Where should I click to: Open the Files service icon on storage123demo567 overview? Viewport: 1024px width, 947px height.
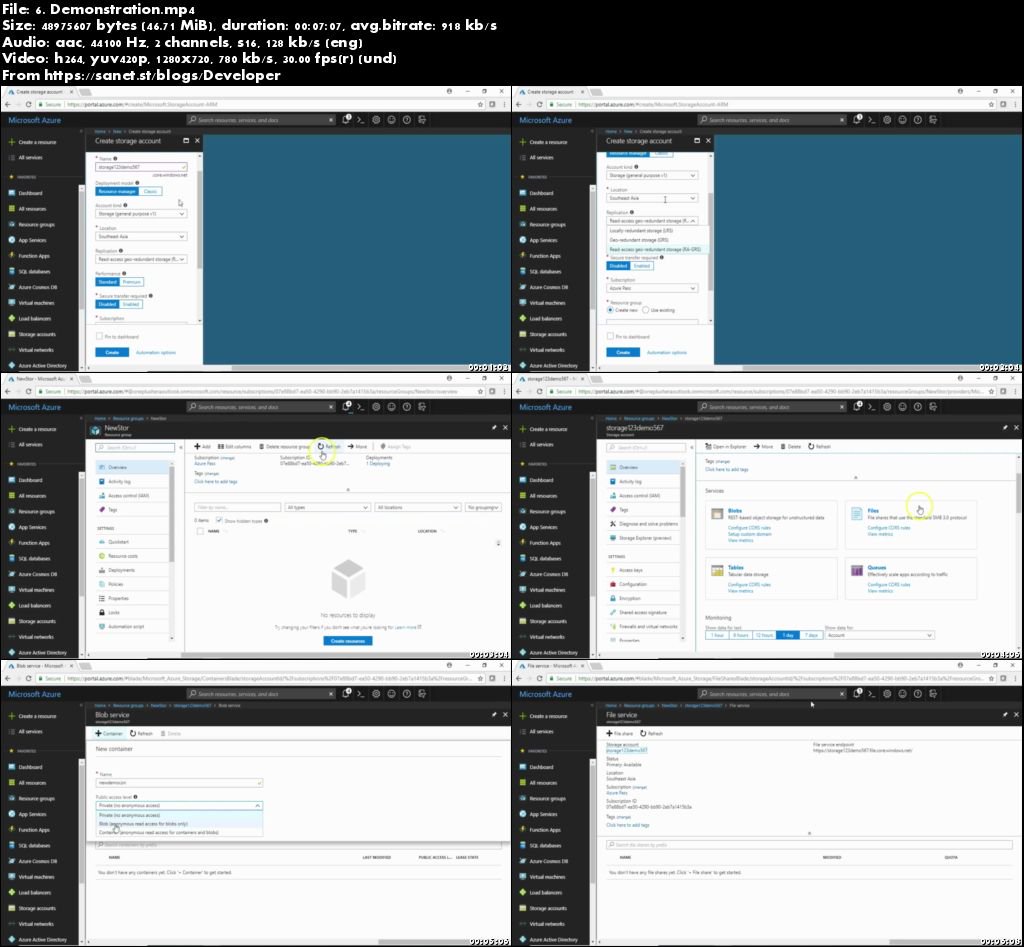point(856,514)
